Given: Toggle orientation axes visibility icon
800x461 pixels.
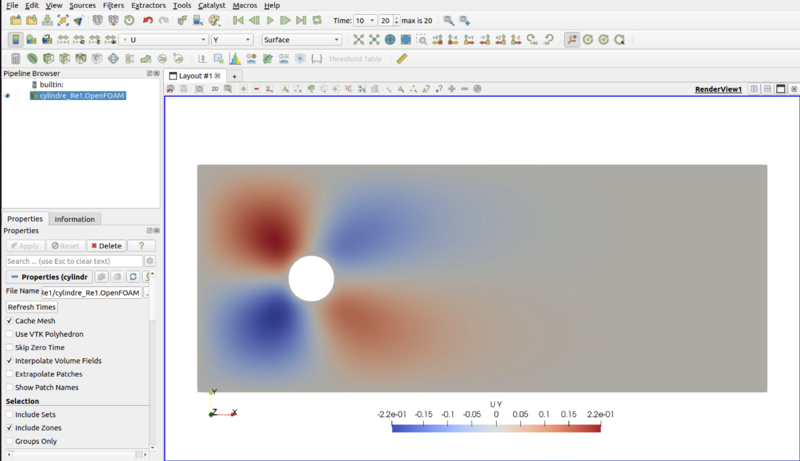Looking at the screenshot, I should click(572, 39).
